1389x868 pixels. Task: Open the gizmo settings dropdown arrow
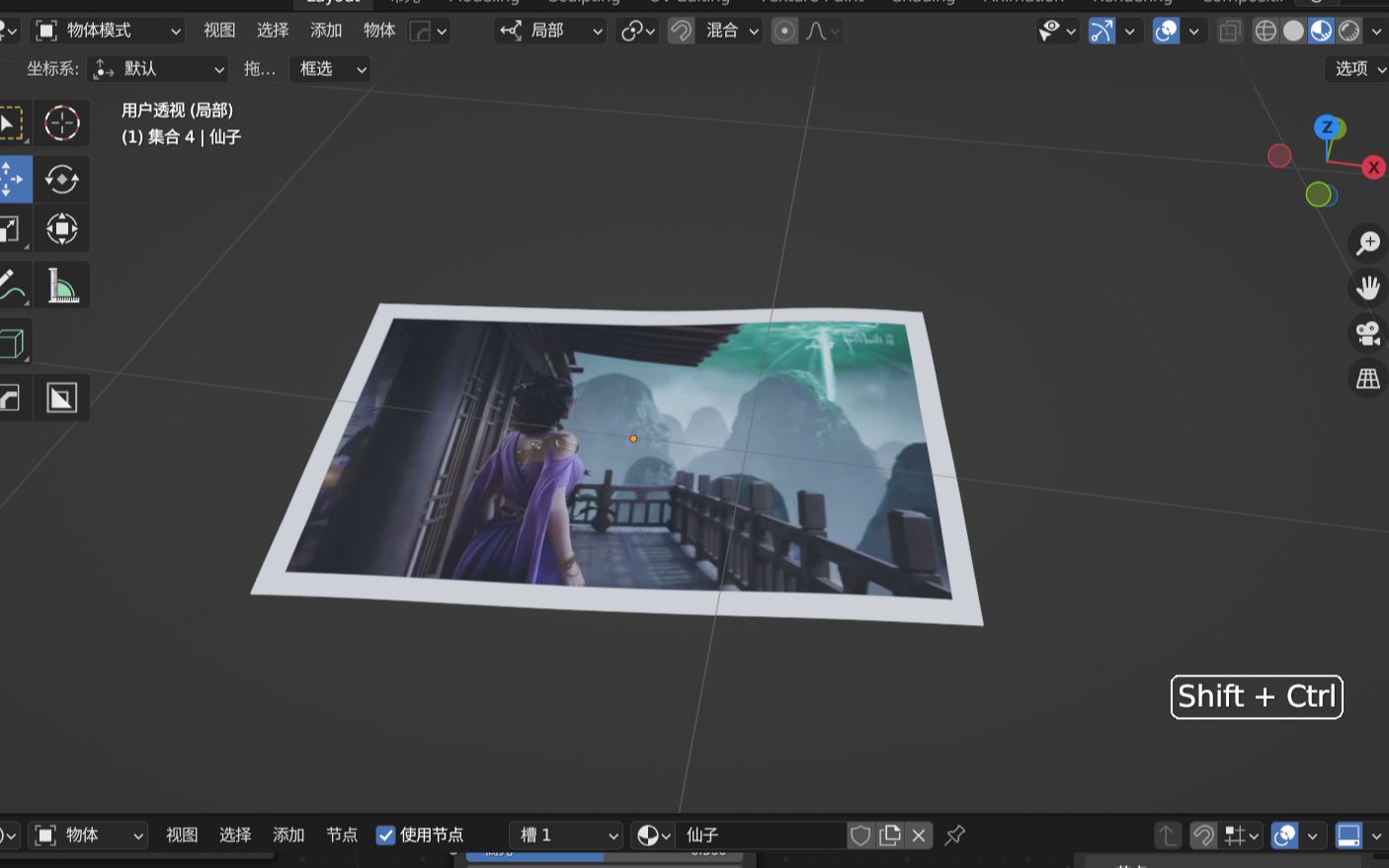coord(1129,31)
